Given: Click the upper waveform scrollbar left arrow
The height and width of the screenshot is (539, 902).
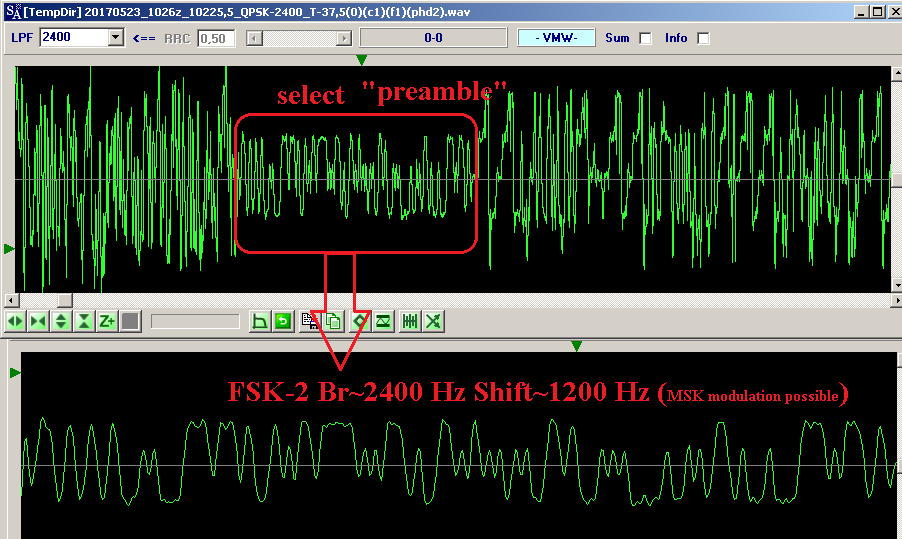Looking at the screenshot, I should point(12,300).
